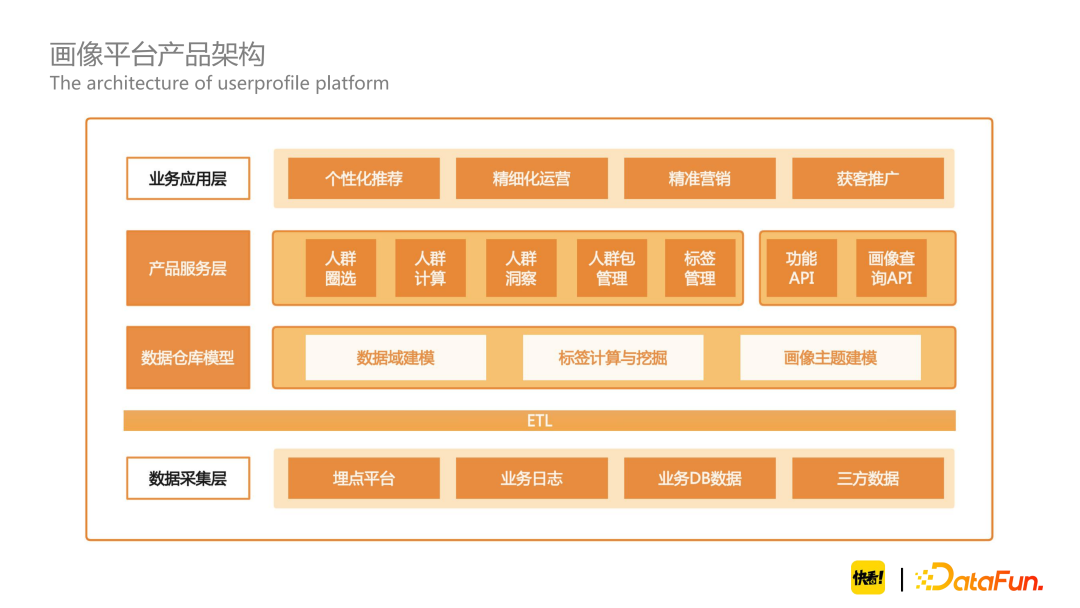Click the yellow 快看 logo icon
Screen dimensions: 1080x608
868,578
